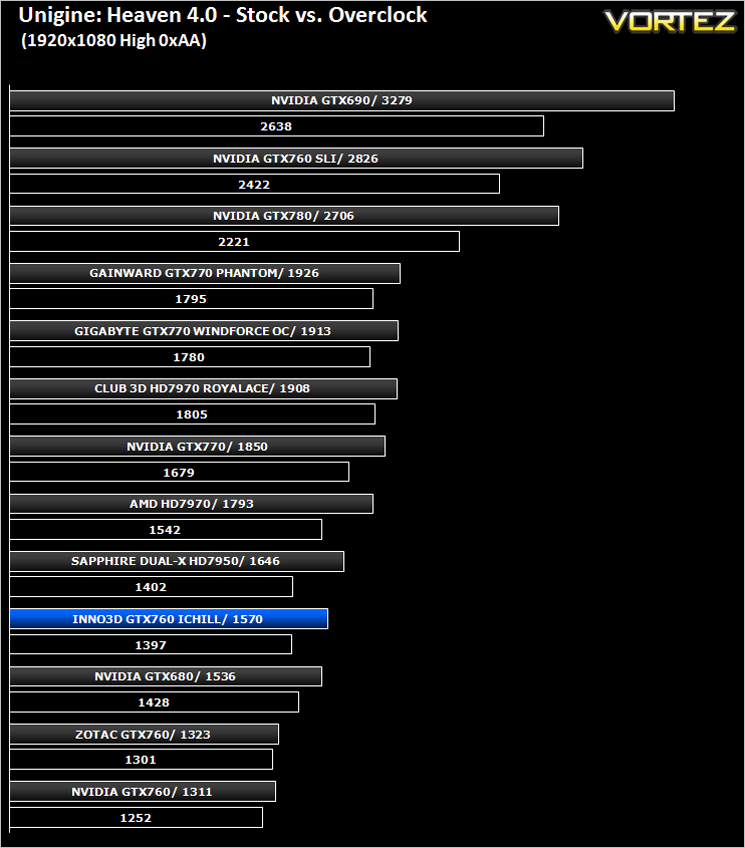This screenshot has height=848, width=745.
Task: Select the bar with value 2638
Action: tap(277, 126)
